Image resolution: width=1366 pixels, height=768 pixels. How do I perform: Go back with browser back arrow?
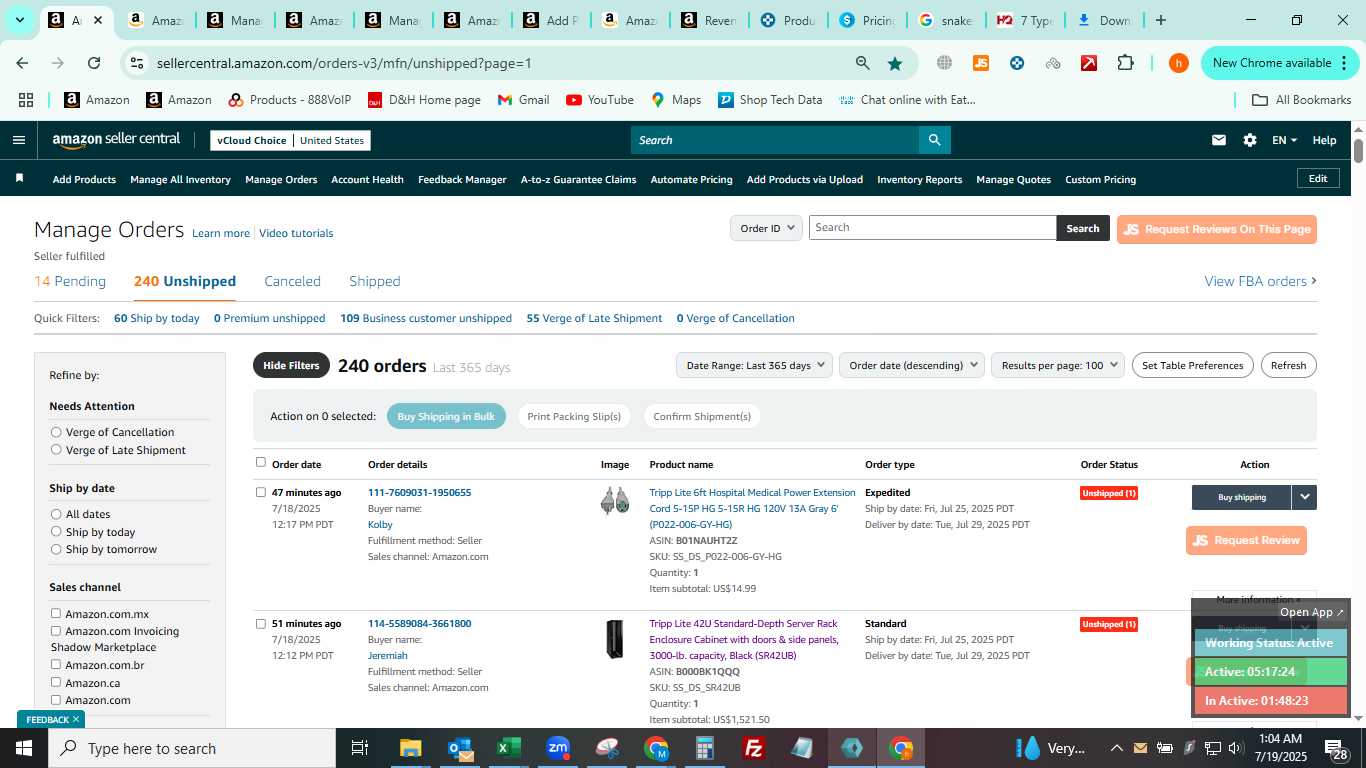point(22,63)
